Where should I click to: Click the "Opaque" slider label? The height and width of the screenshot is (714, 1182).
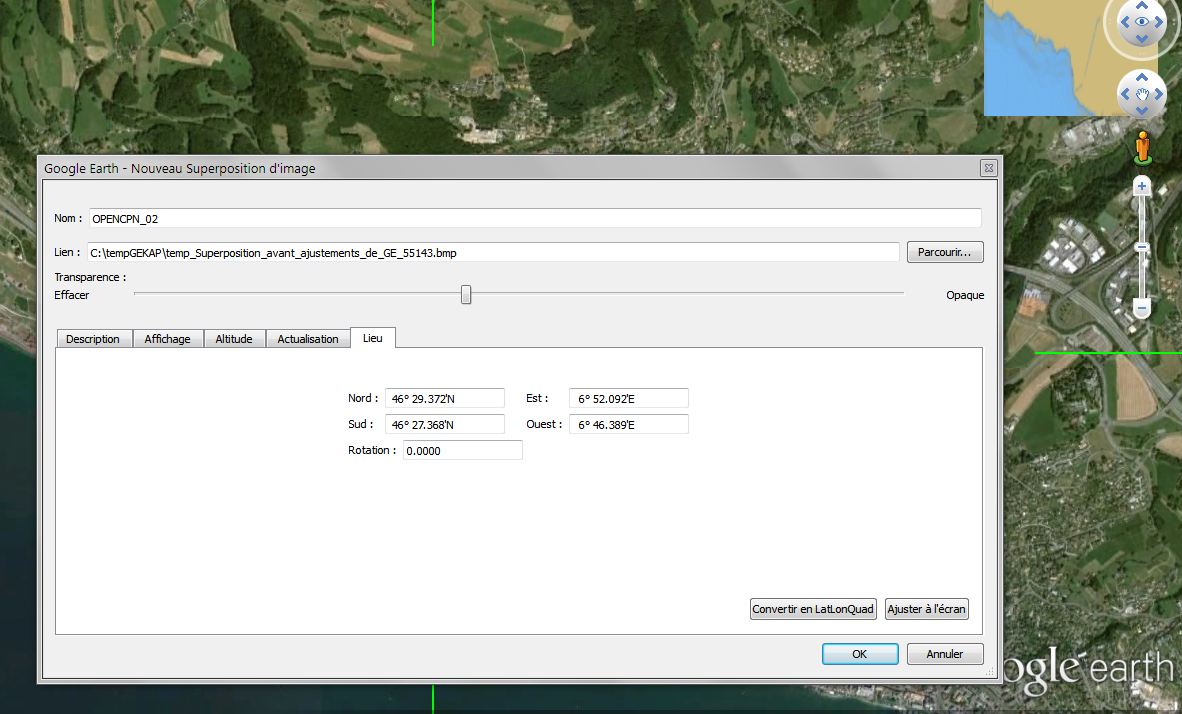(x=965, y=295)
